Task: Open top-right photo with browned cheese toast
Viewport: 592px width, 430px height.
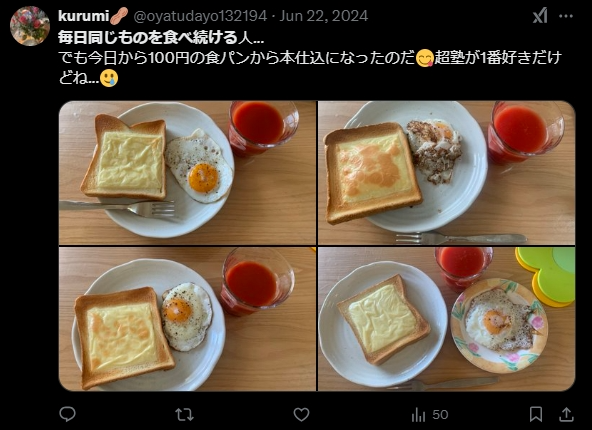Action: pos(447,173)
